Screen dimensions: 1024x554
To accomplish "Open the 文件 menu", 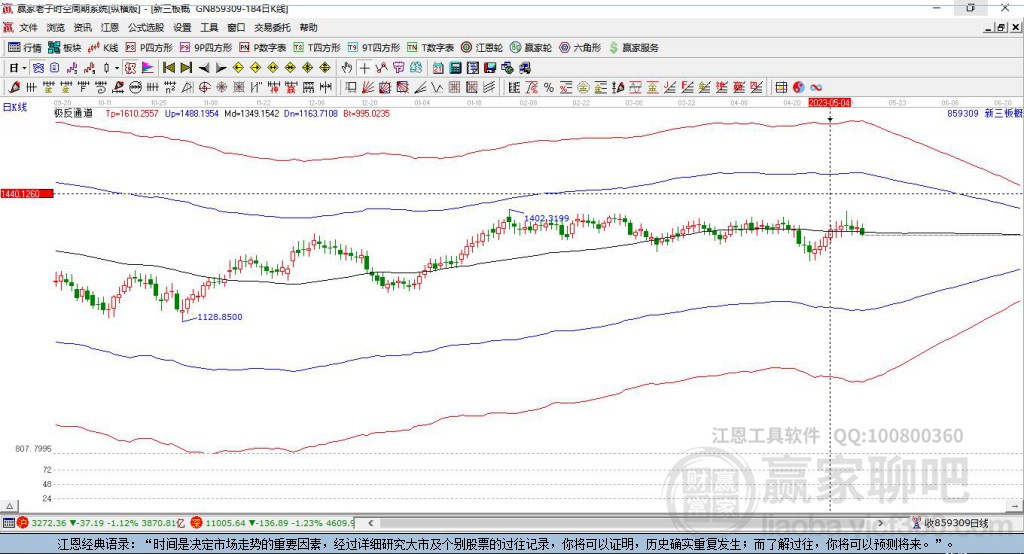I will (x=29, y=27).
